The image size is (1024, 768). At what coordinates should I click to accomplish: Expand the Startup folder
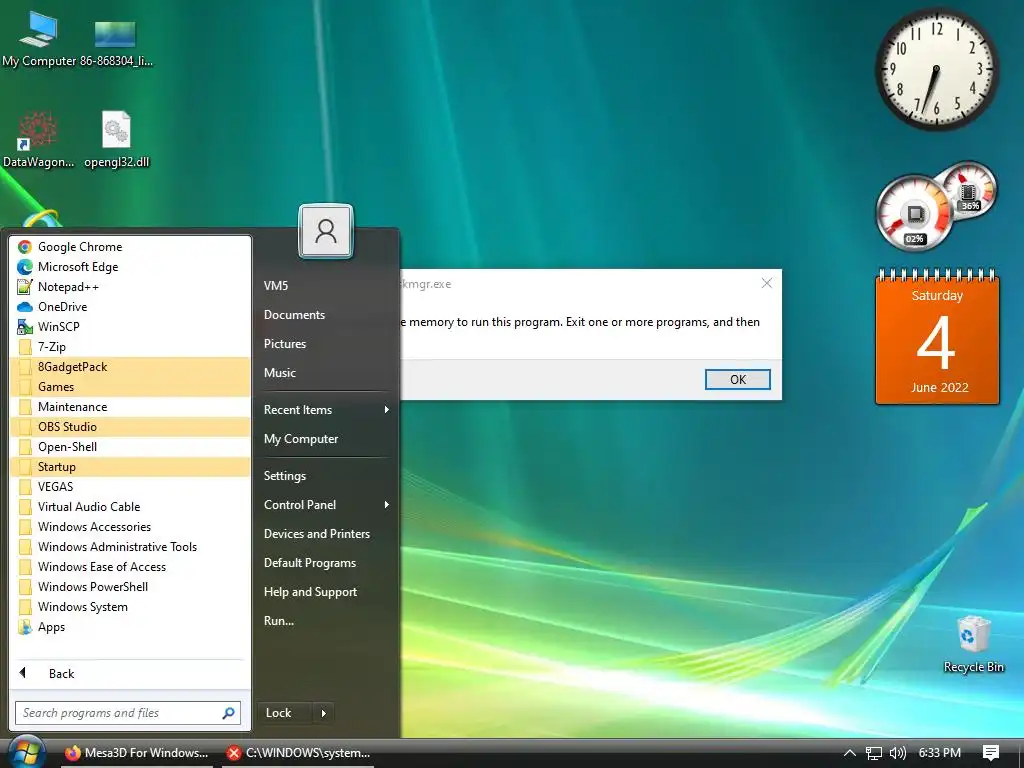(x=131, y=467)
